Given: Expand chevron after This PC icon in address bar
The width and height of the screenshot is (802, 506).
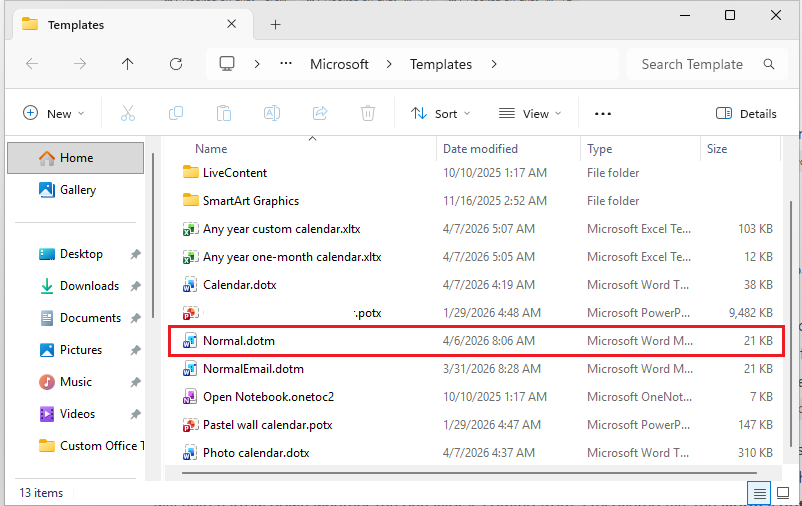Looking at the screenshot, I should pos(257,64).
